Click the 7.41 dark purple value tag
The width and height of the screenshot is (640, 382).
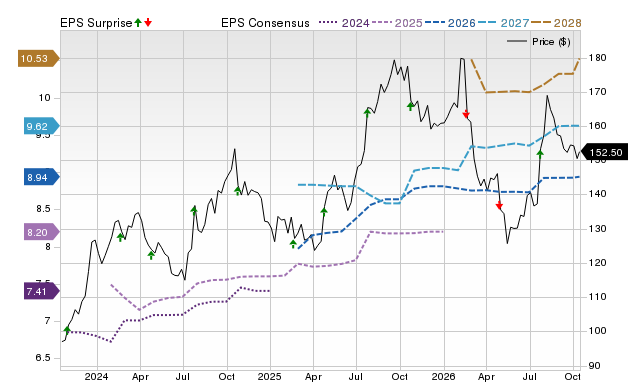pyautogui.click(x=41, y=291)
